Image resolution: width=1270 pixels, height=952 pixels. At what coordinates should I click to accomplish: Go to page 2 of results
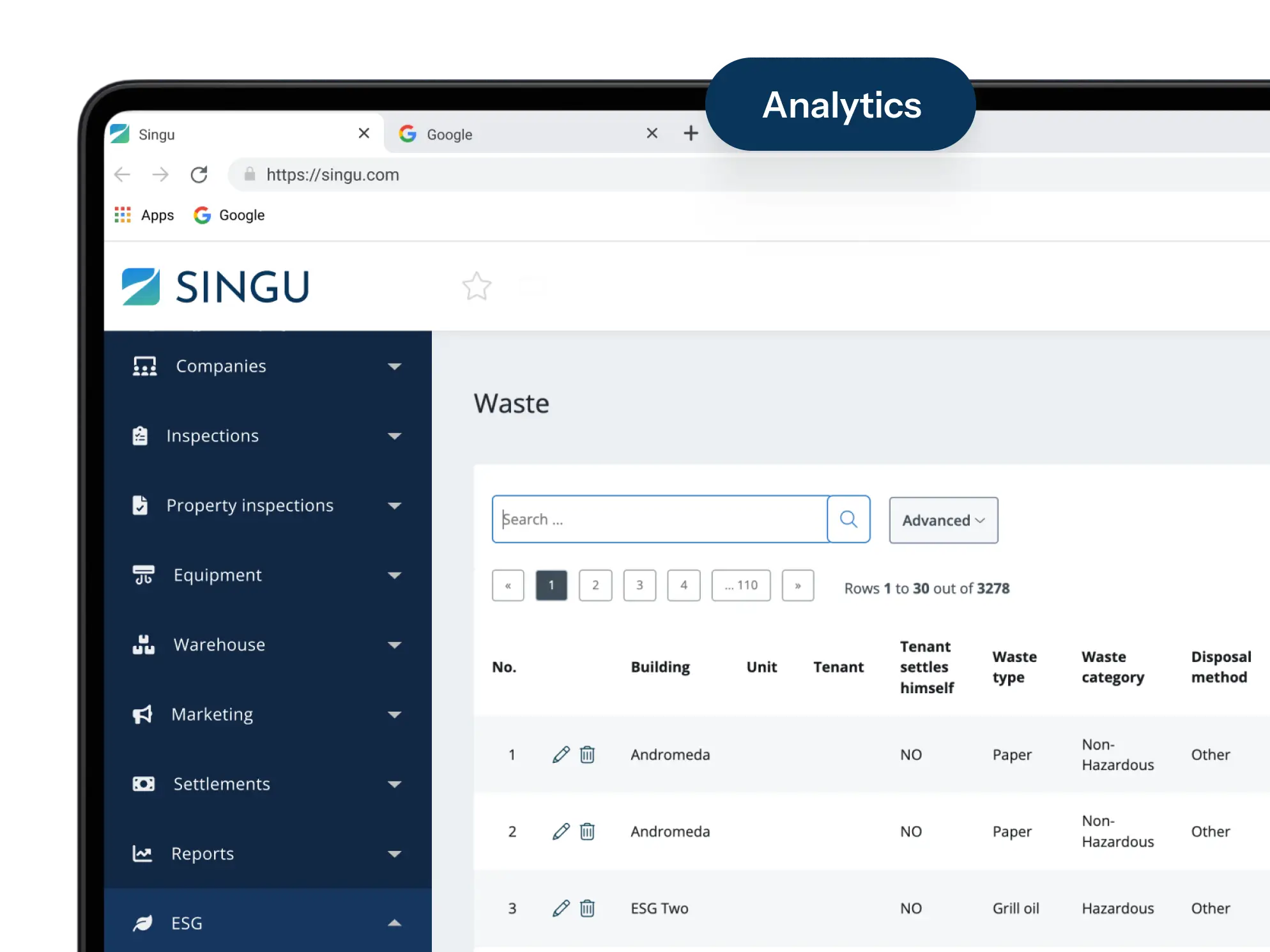[x=595, y=585]
